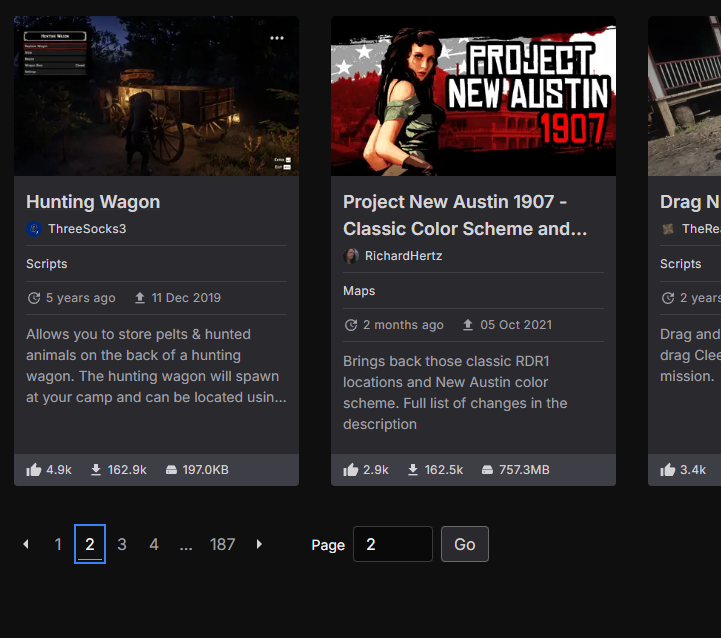Click Hunting Wagon description text
The image size is (721, 638).
[156, 366]
